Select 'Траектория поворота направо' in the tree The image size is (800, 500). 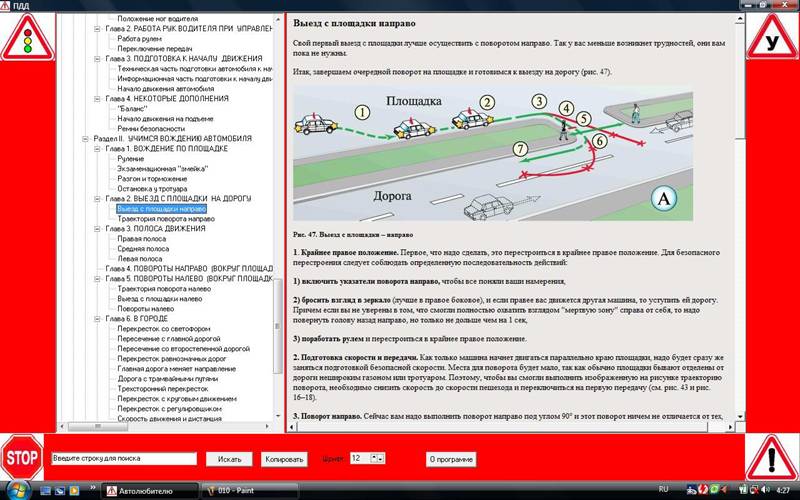(x=165, y=219)
